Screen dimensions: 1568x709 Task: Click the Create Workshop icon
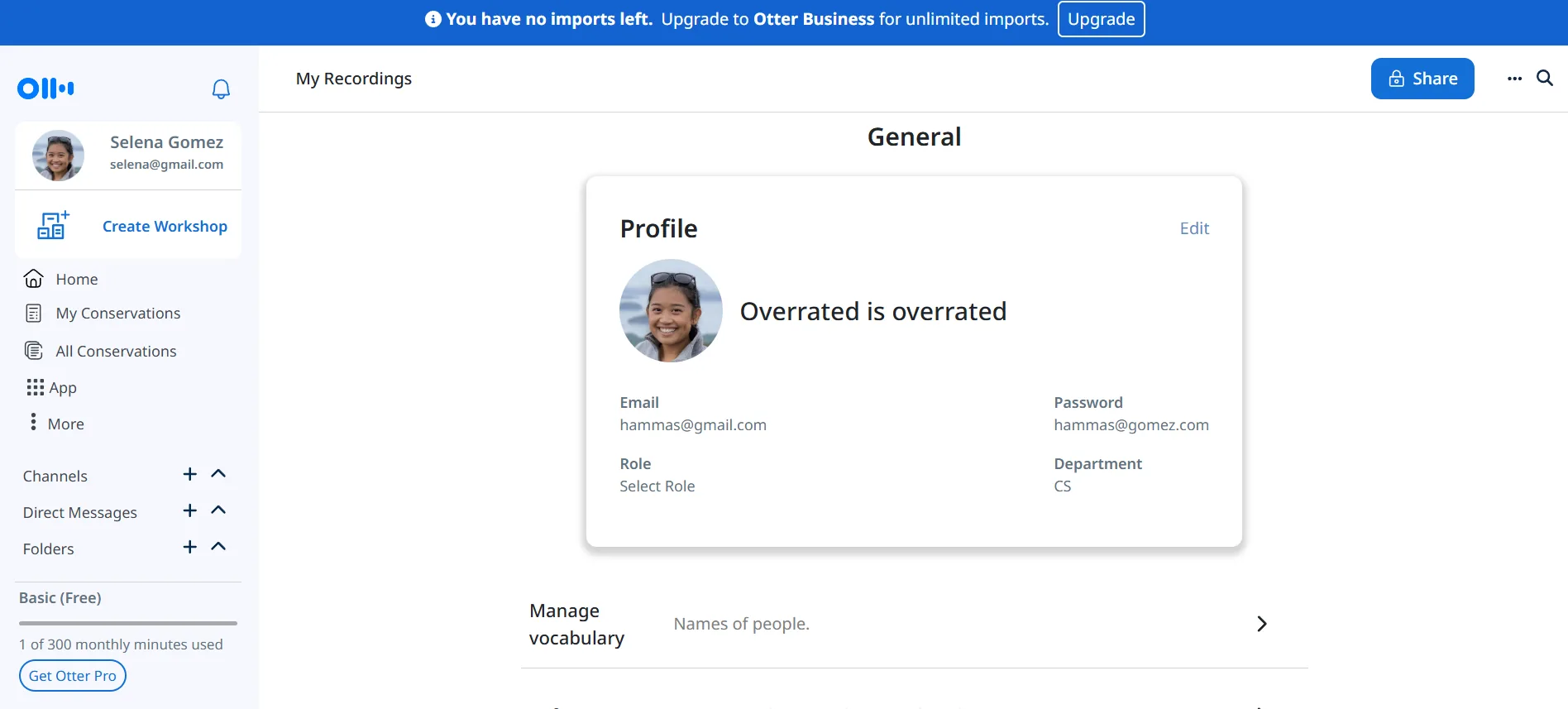(53, 226)
